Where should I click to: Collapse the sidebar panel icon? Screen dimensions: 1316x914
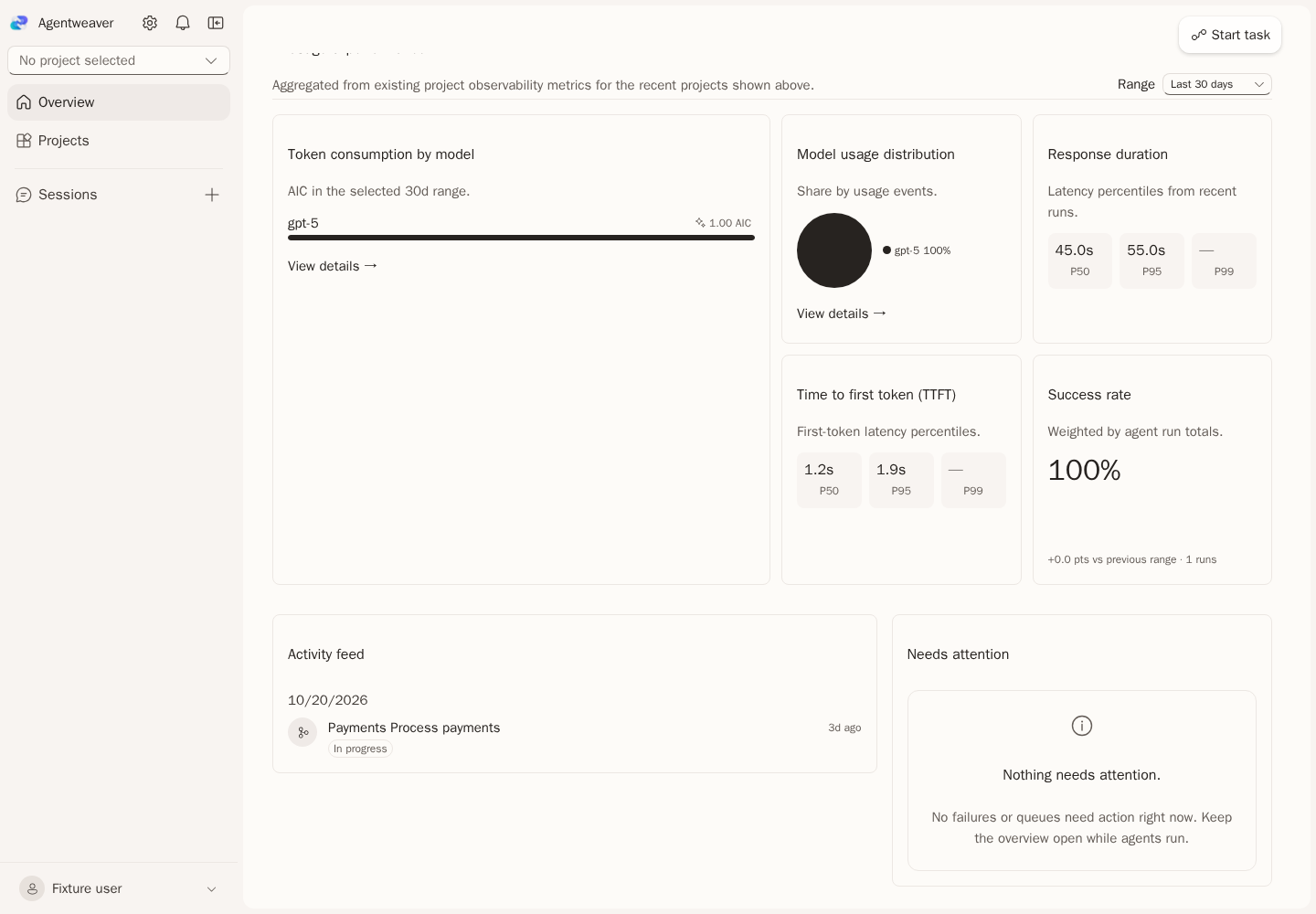point(216,23)
